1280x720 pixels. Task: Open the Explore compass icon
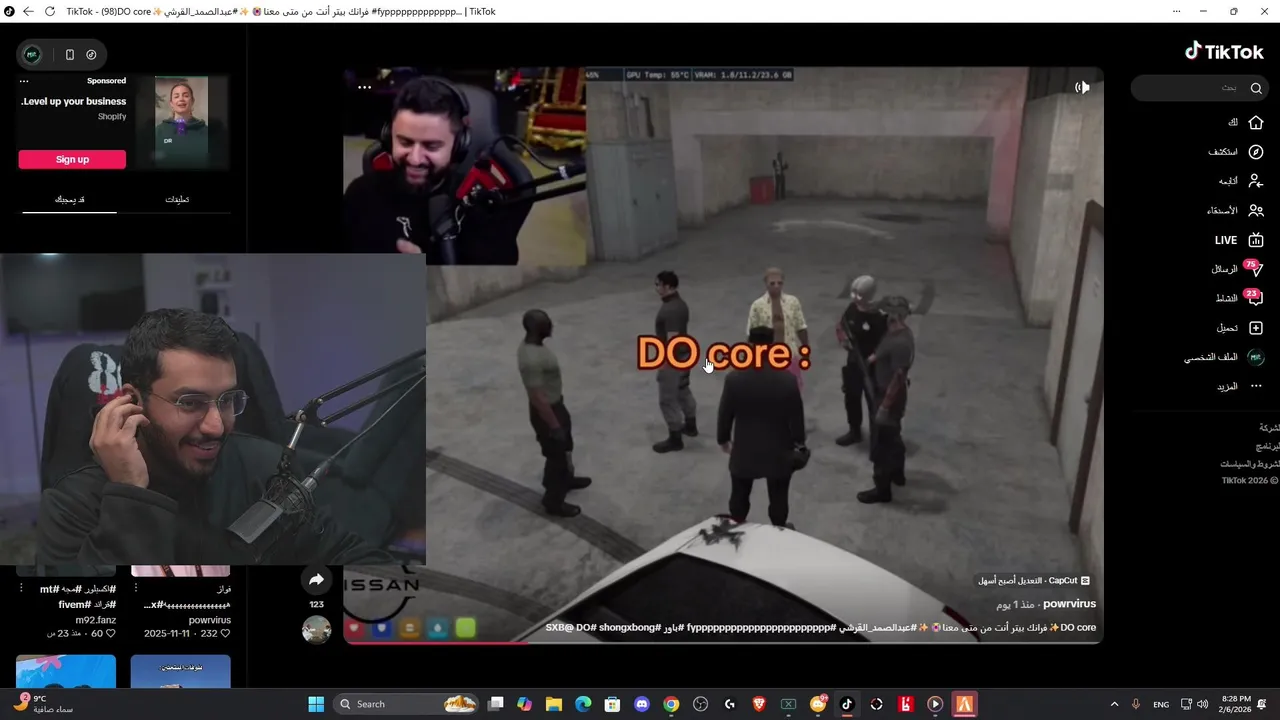pyautogui.click(x=1256, y=152)
